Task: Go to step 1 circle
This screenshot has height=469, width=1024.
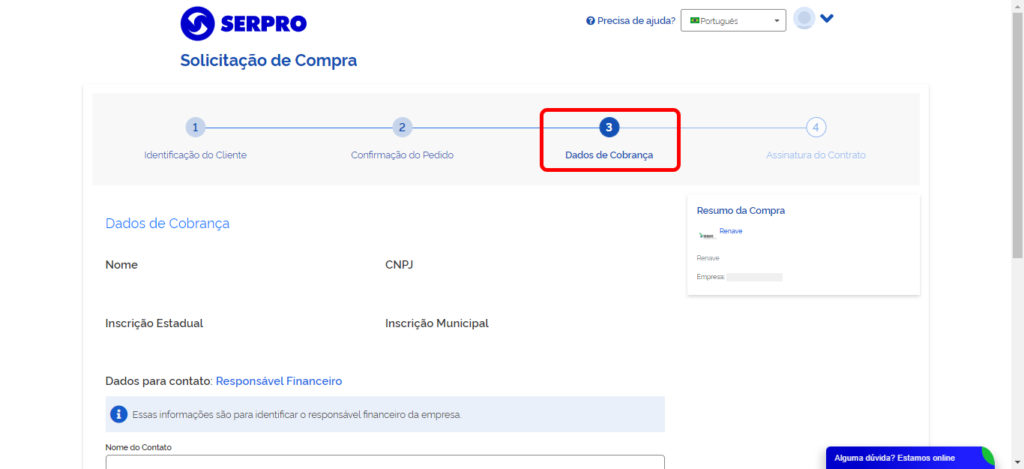Action: [x=195, y=127]
